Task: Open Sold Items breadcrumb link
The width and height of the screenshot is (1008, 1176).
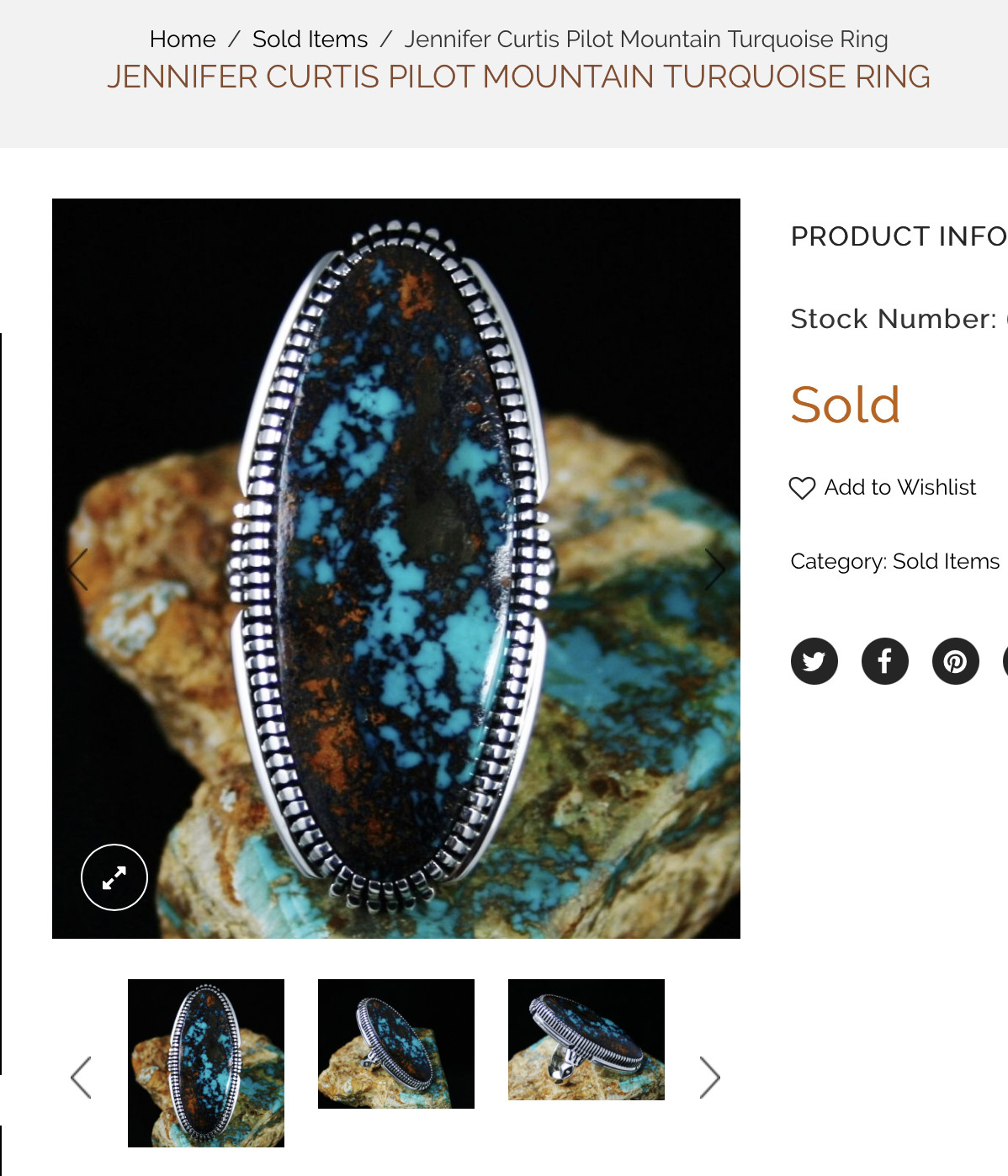Action: [310, 40]
